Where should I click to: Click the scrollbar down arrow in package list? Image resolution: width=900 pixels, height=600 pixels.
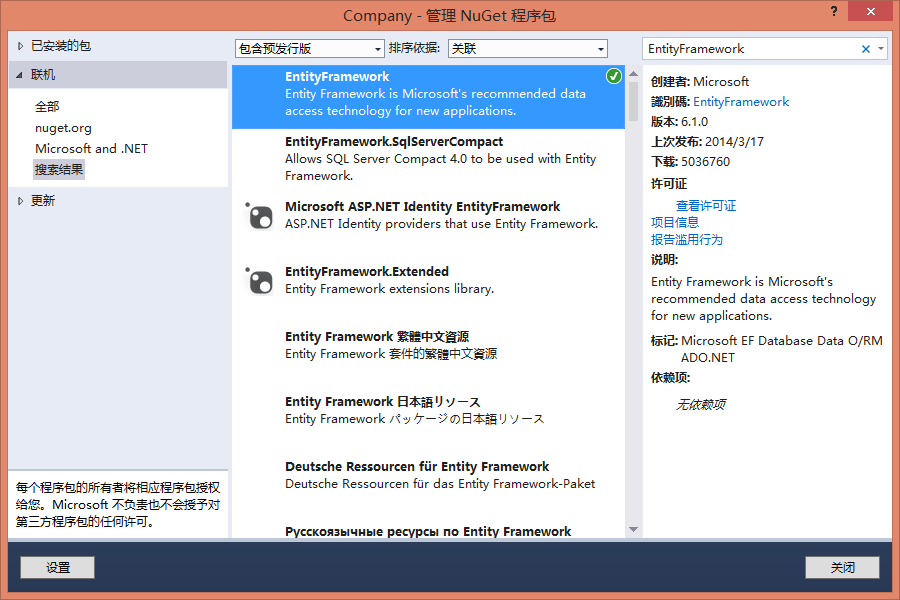[634, 529]
